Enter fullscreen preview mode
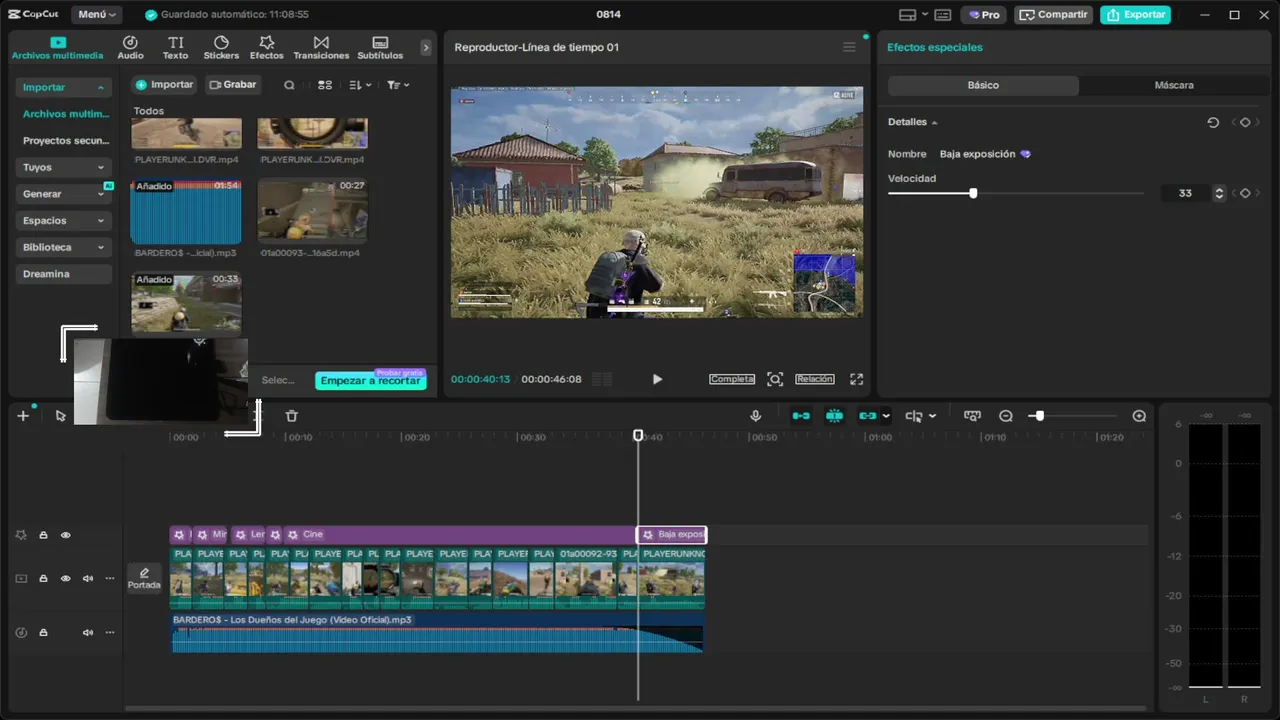 856,379
